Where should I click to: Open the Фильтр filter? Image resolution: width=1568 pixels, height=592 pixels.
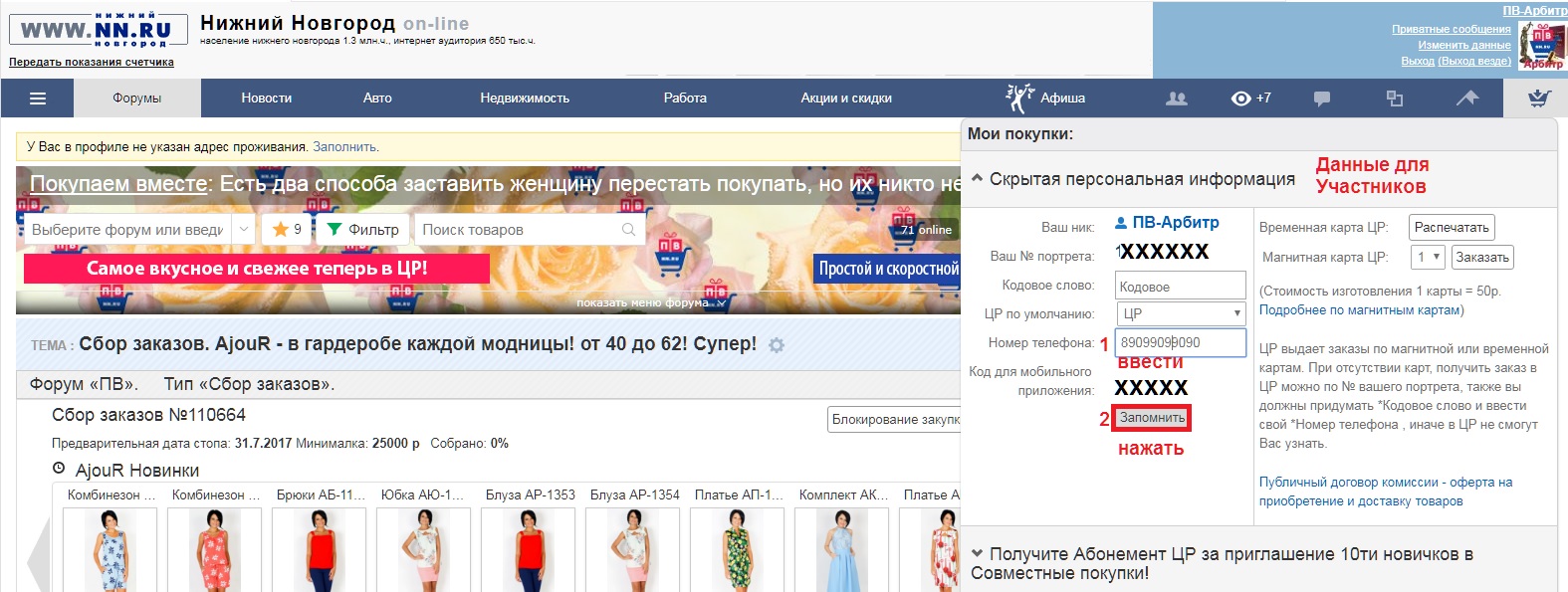363,230
